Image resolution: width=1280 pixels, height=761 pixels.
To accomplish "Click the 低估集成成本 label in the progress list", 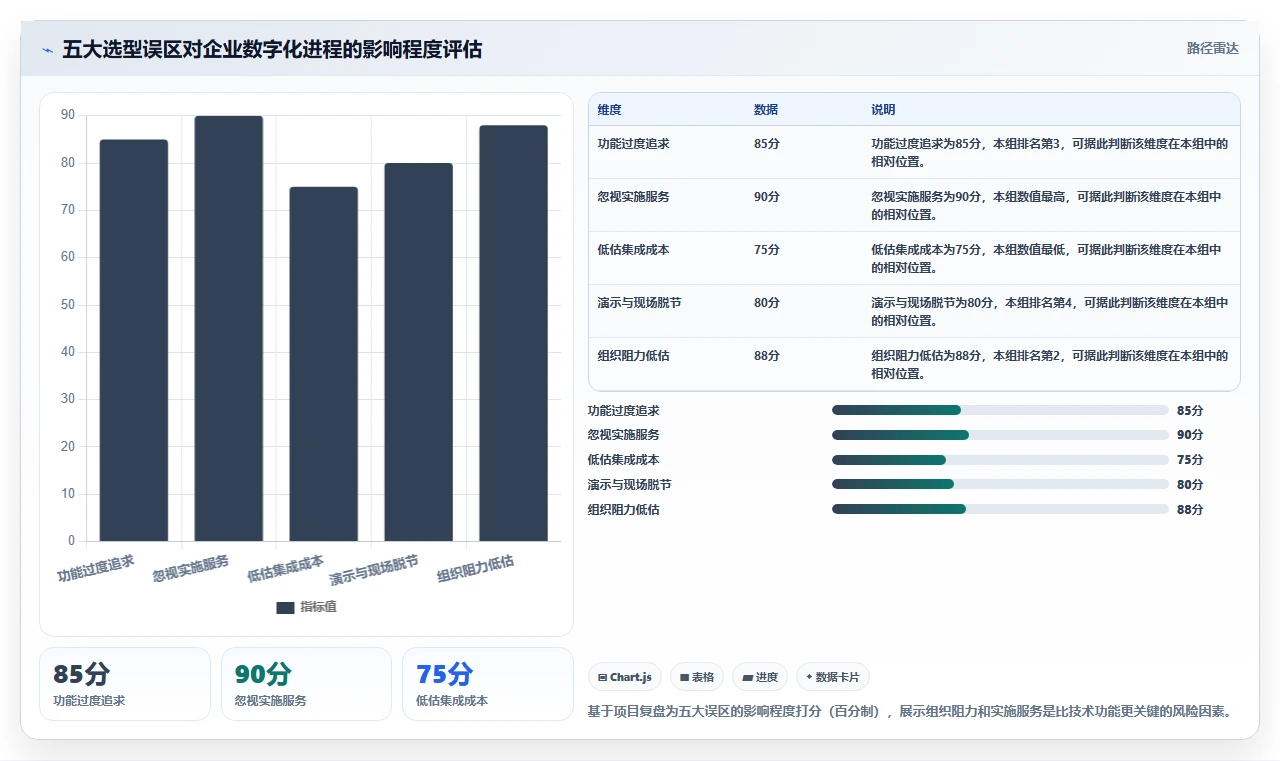I will tap(624, 460).
